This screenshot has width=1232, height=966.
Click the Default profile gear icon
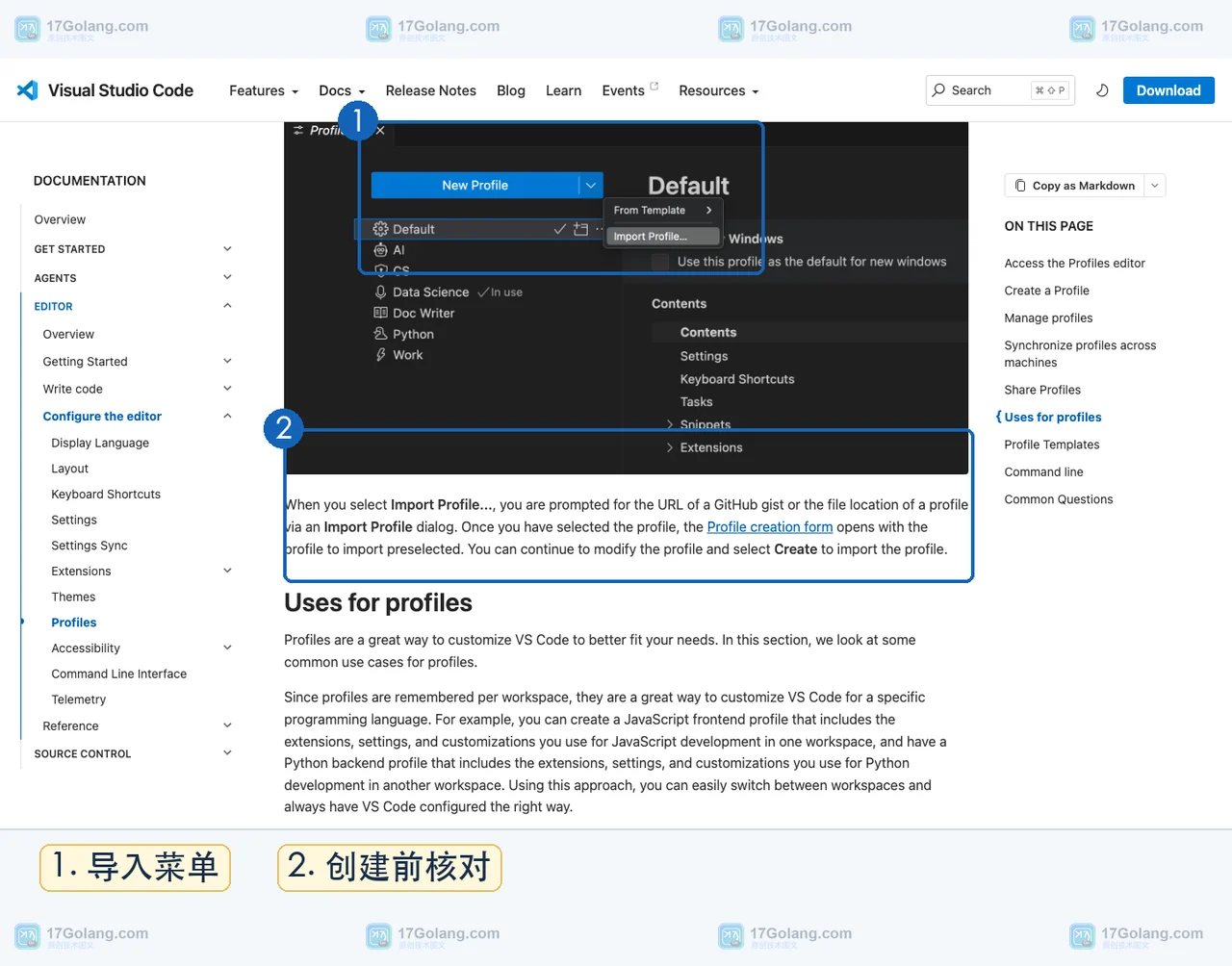(x=380, y=229)
